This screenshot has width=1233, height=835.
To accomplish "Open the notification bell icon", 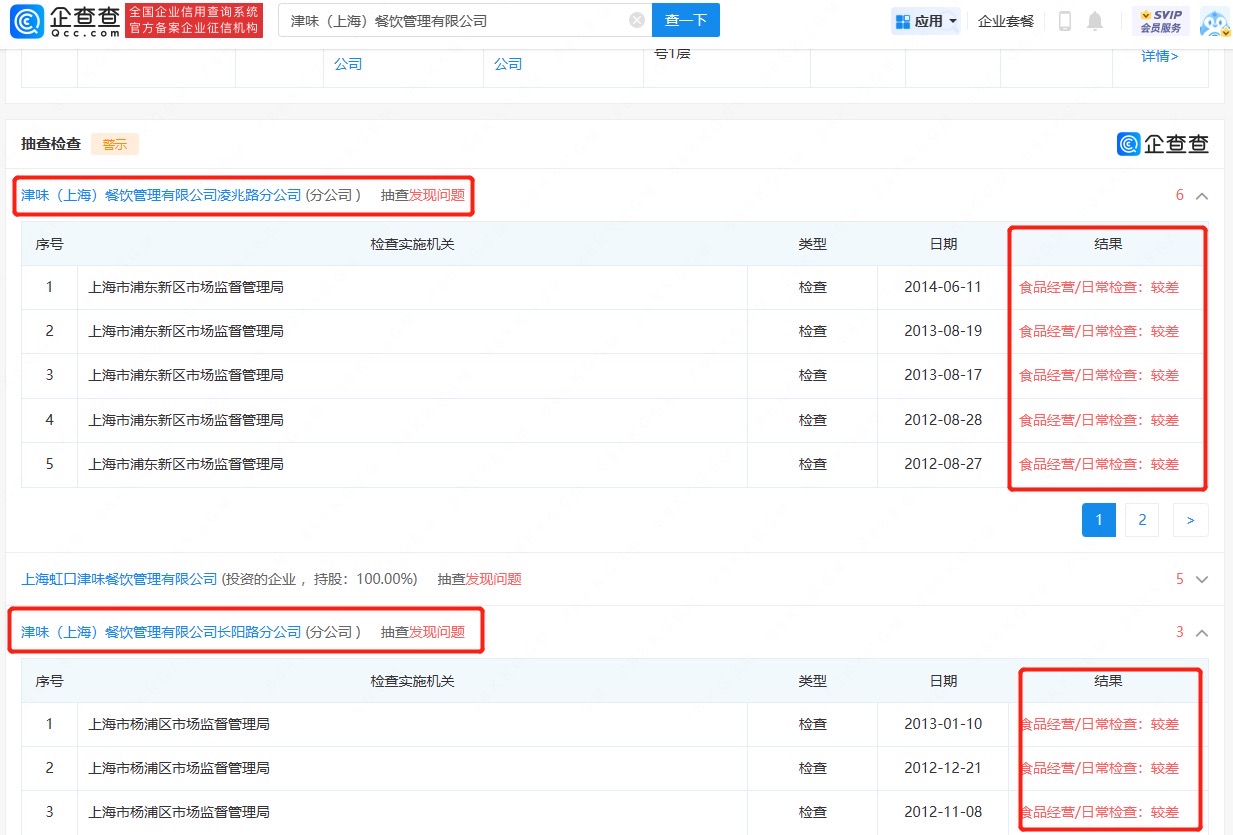I will [x=1096, y=21].
